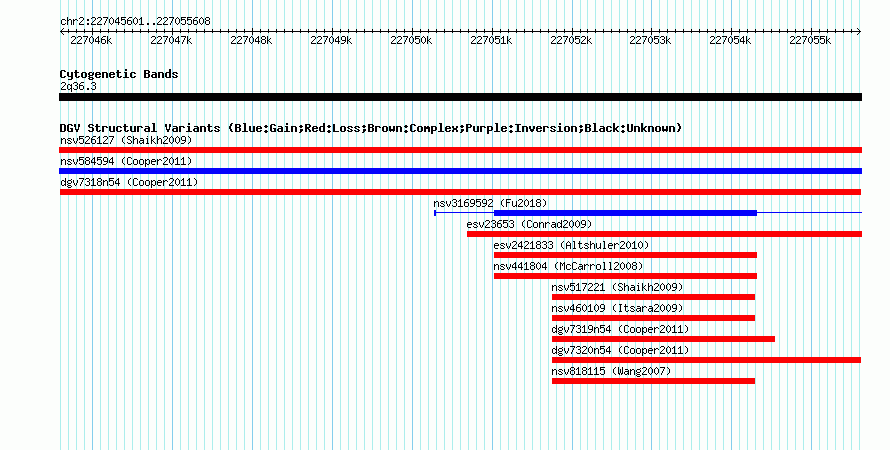The width and height of the screenshot is (890, 450).
Task: Open the dgv7320n54 (Cooper2011) label
Action: click(x=620, y=350)
